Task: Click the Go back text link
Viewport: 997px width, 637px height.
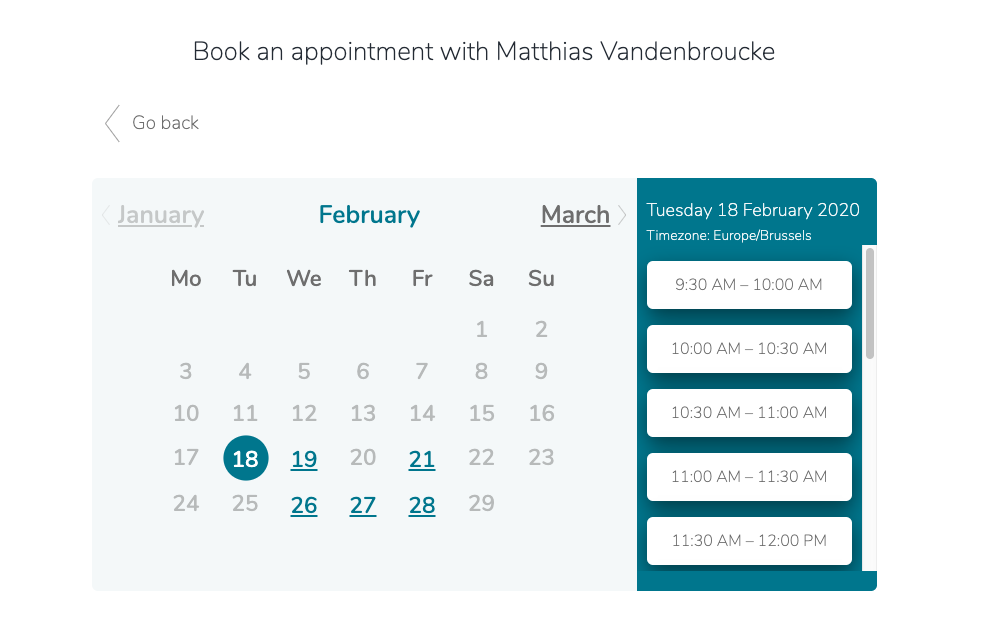Action: [x=165, y=123]
